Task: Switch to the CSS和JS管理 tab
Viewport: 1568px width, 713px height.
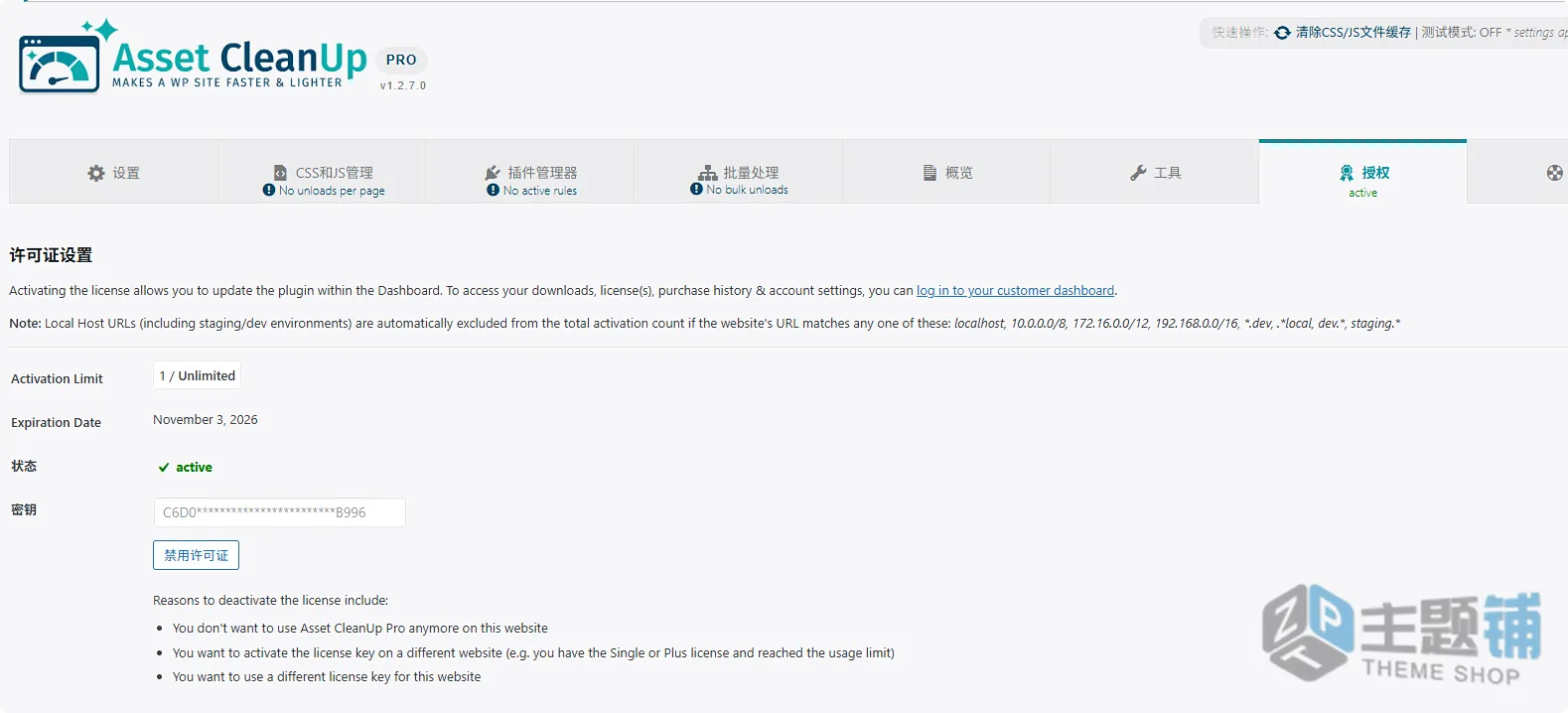Action: coord(322,172)
